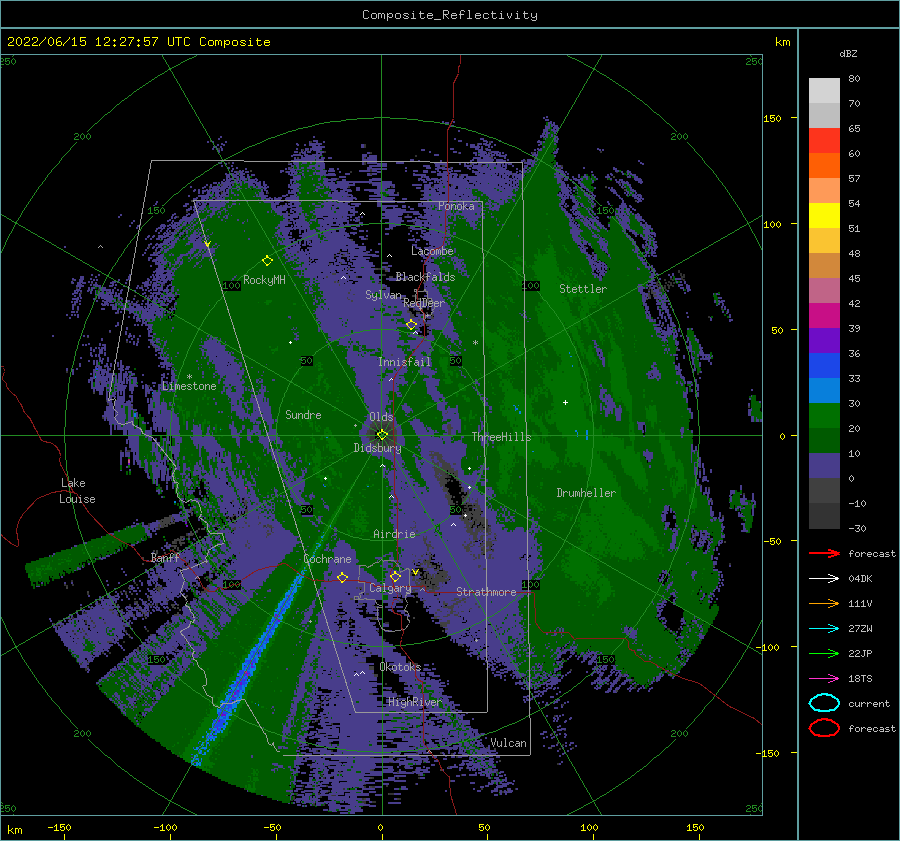This screenshot has width=900, height=841.
Task: Click the Sylvan label
Action: click(x=383, y=295)
